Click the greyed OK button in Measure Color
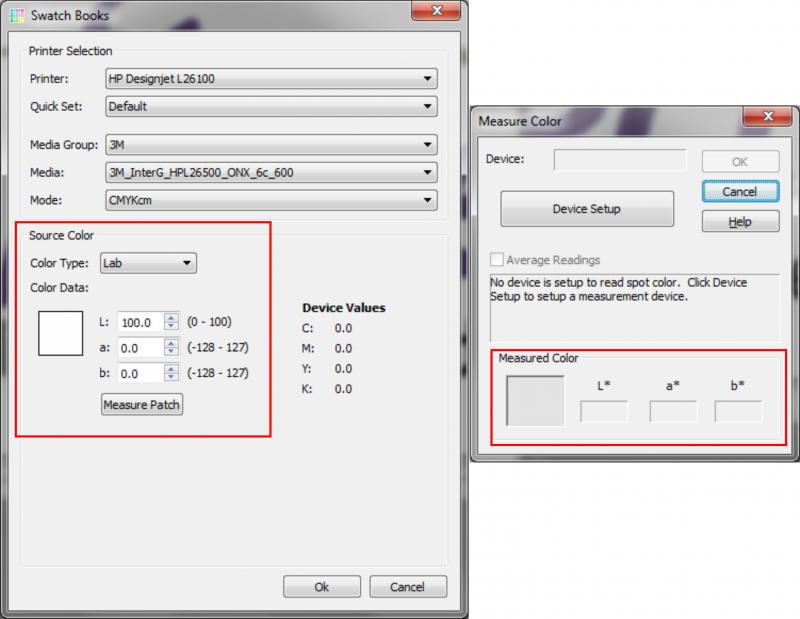The height and width of the screenshot is (619, 800). pyautogui.click(x=740, y=162)
